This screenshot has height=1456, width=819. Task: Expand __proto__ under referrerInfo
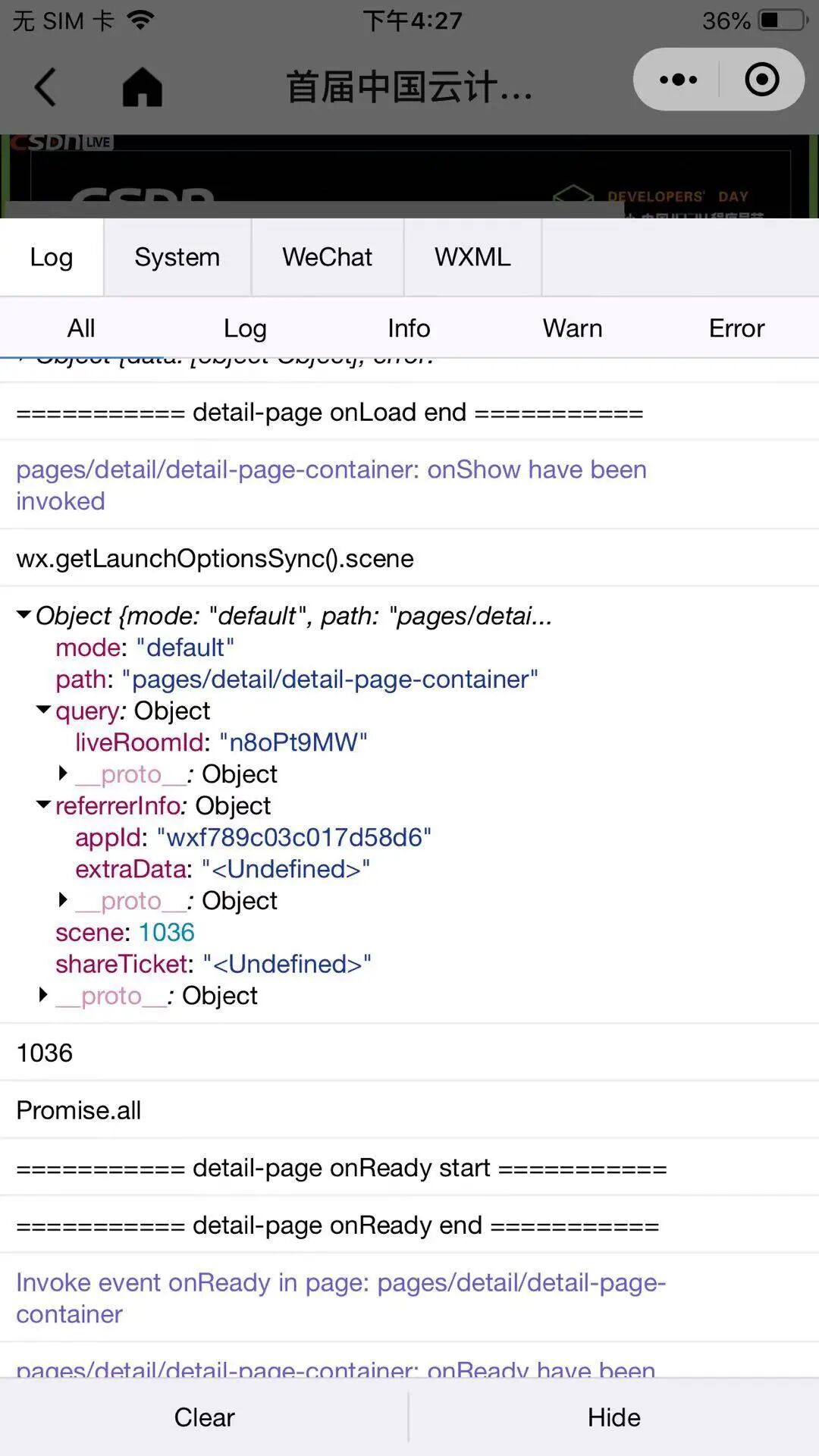tap(64, 900)
